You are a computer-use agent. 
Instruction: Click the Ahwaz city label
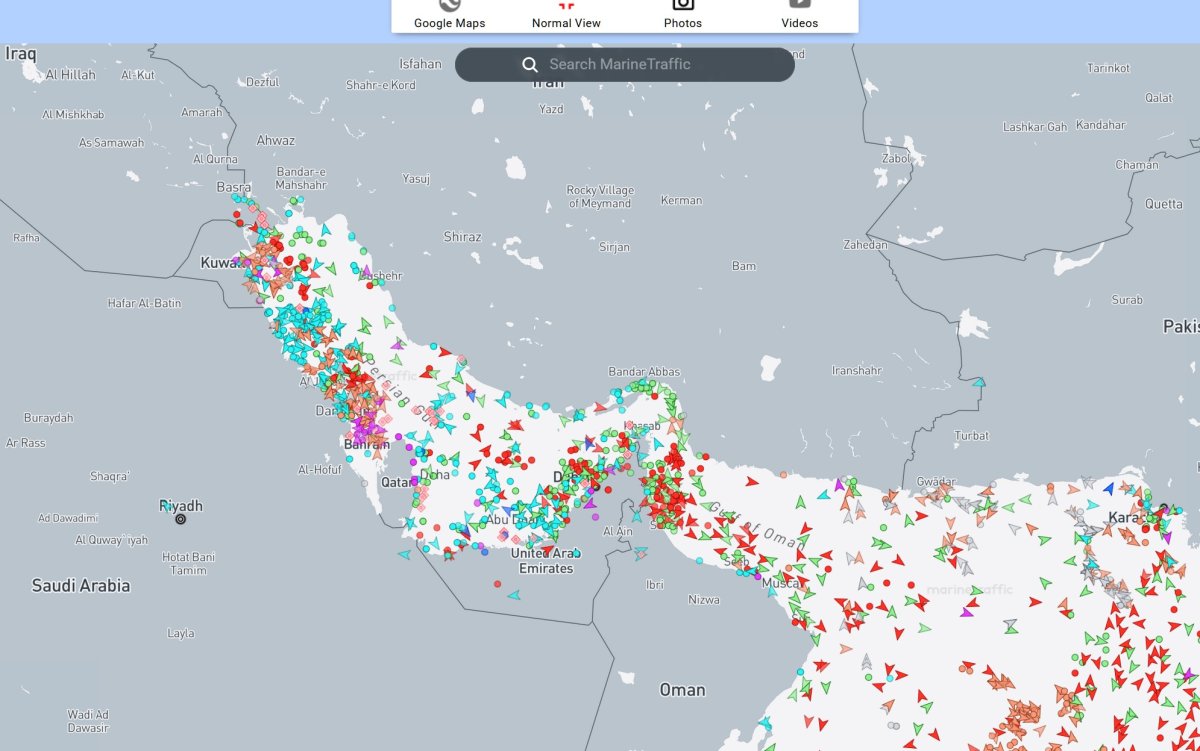click(276, 141)
